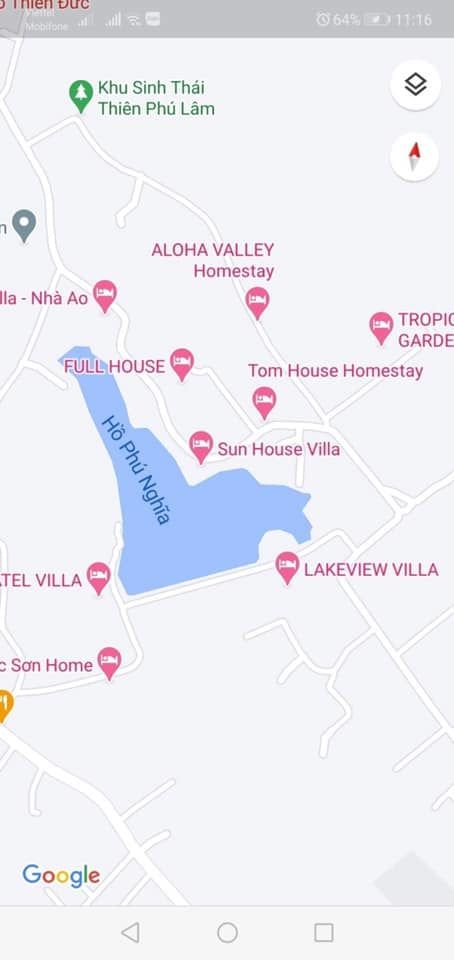Select the Khu Sinh Thái Thiên Phú Lâm park pin

tap(80, 96)
